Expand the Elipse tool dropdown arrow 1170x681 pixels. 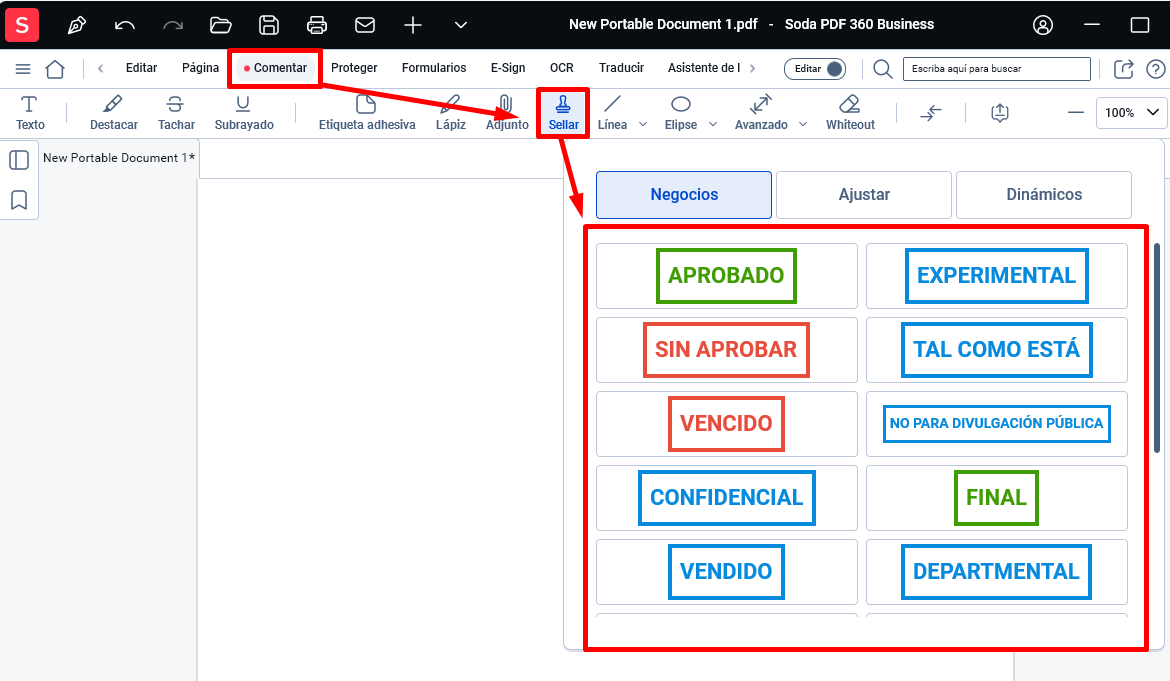coord(713,125)
